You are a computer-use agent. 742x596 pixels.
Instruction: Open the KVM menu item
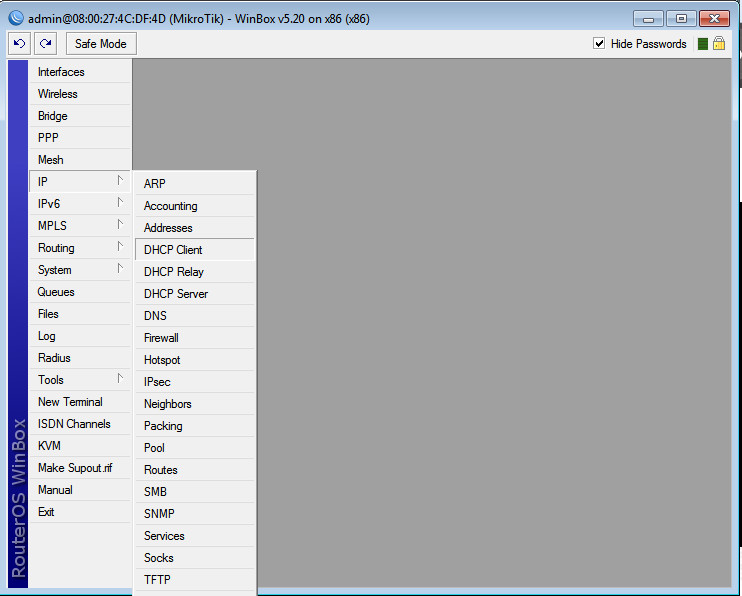click(x=80, y=445)
